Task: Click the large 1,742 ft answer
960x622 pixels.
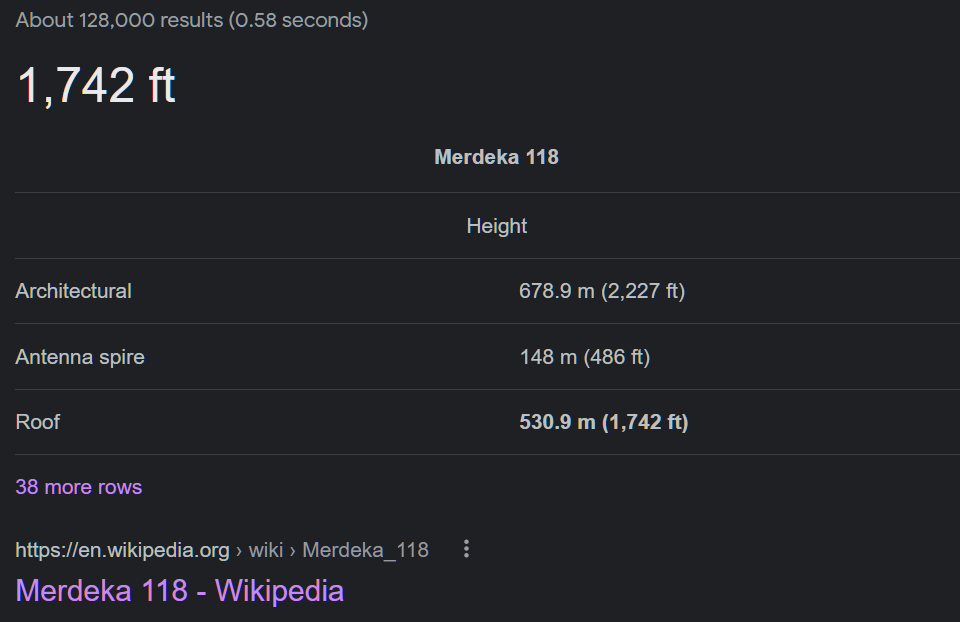Action: 96,86
